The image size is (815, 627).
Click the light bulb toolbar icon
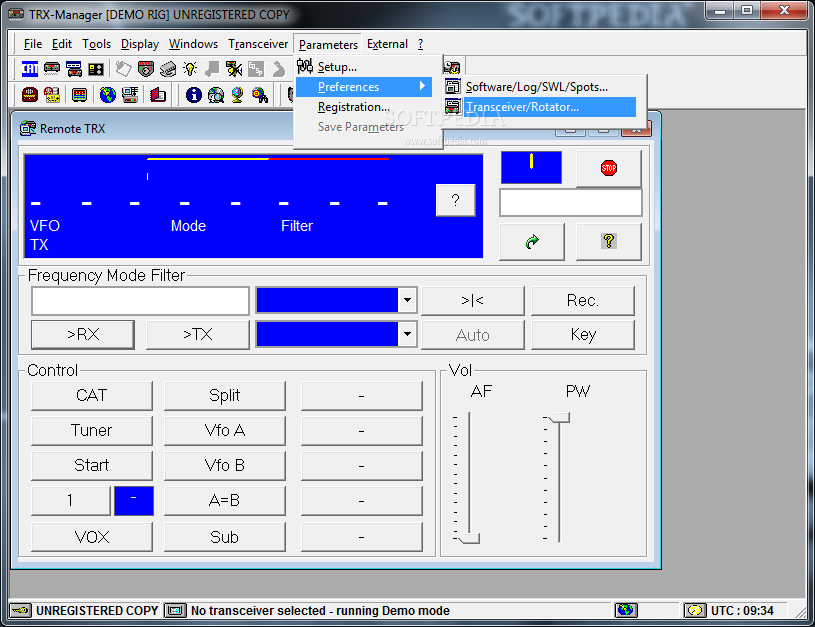pos(190,68)
